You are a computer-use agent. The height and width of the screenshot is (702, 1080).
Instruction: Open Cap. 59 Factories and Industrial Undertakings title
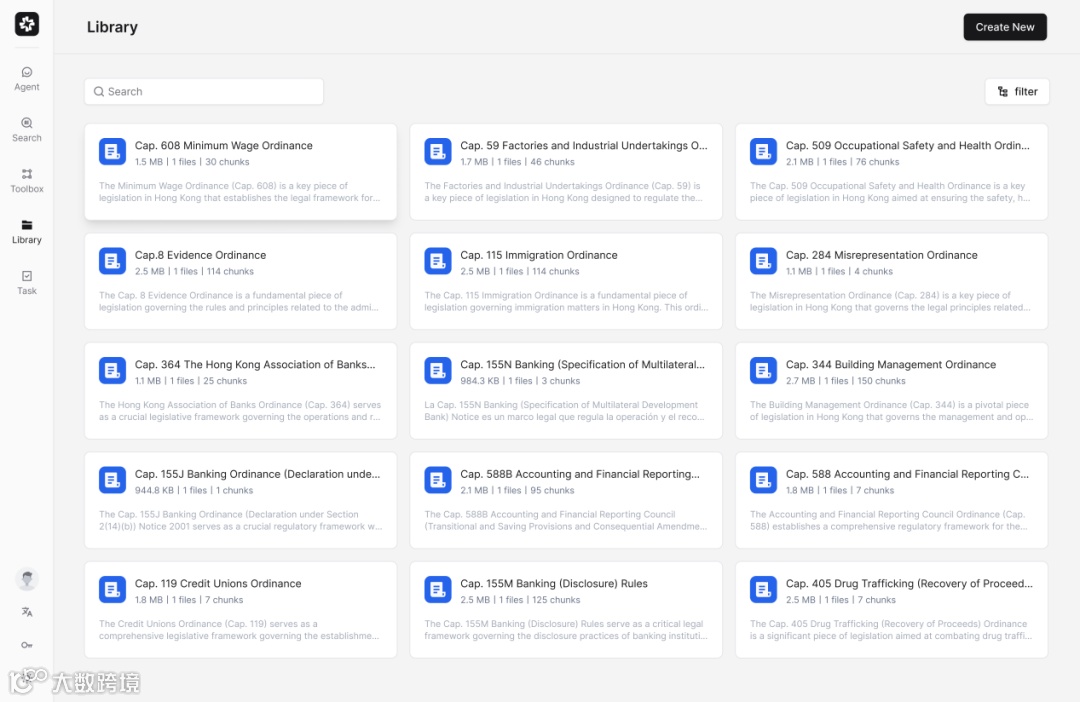coord(583,145)
